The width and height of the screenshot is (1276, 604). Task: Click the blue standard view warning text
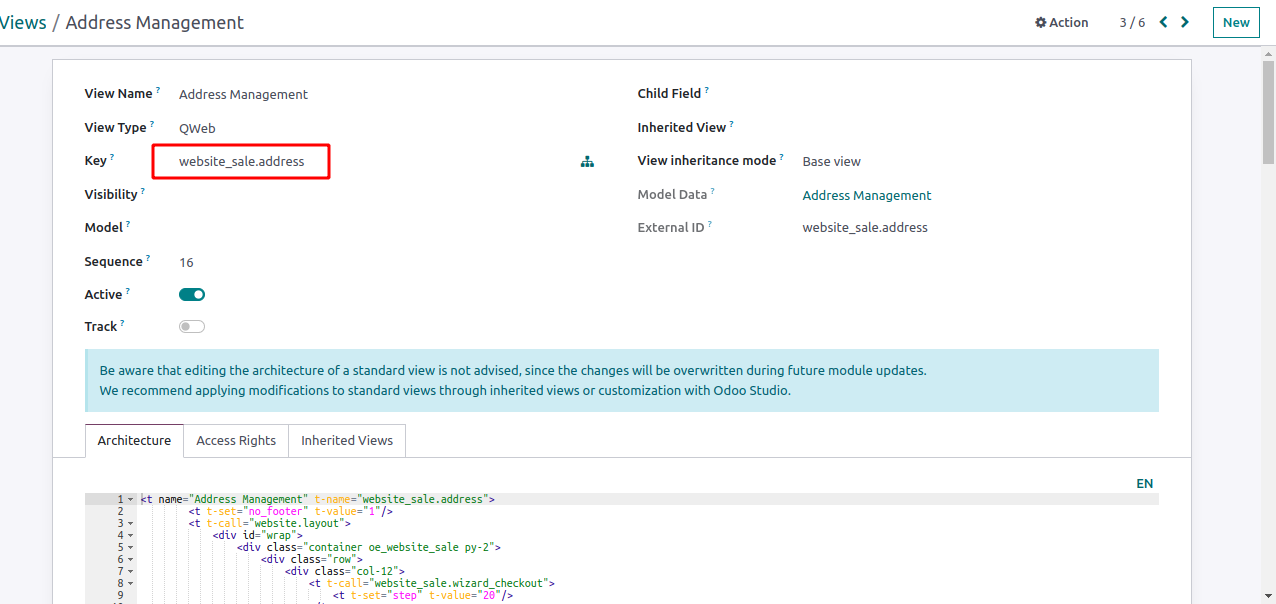pyautogui.click(x=513, y=380)
